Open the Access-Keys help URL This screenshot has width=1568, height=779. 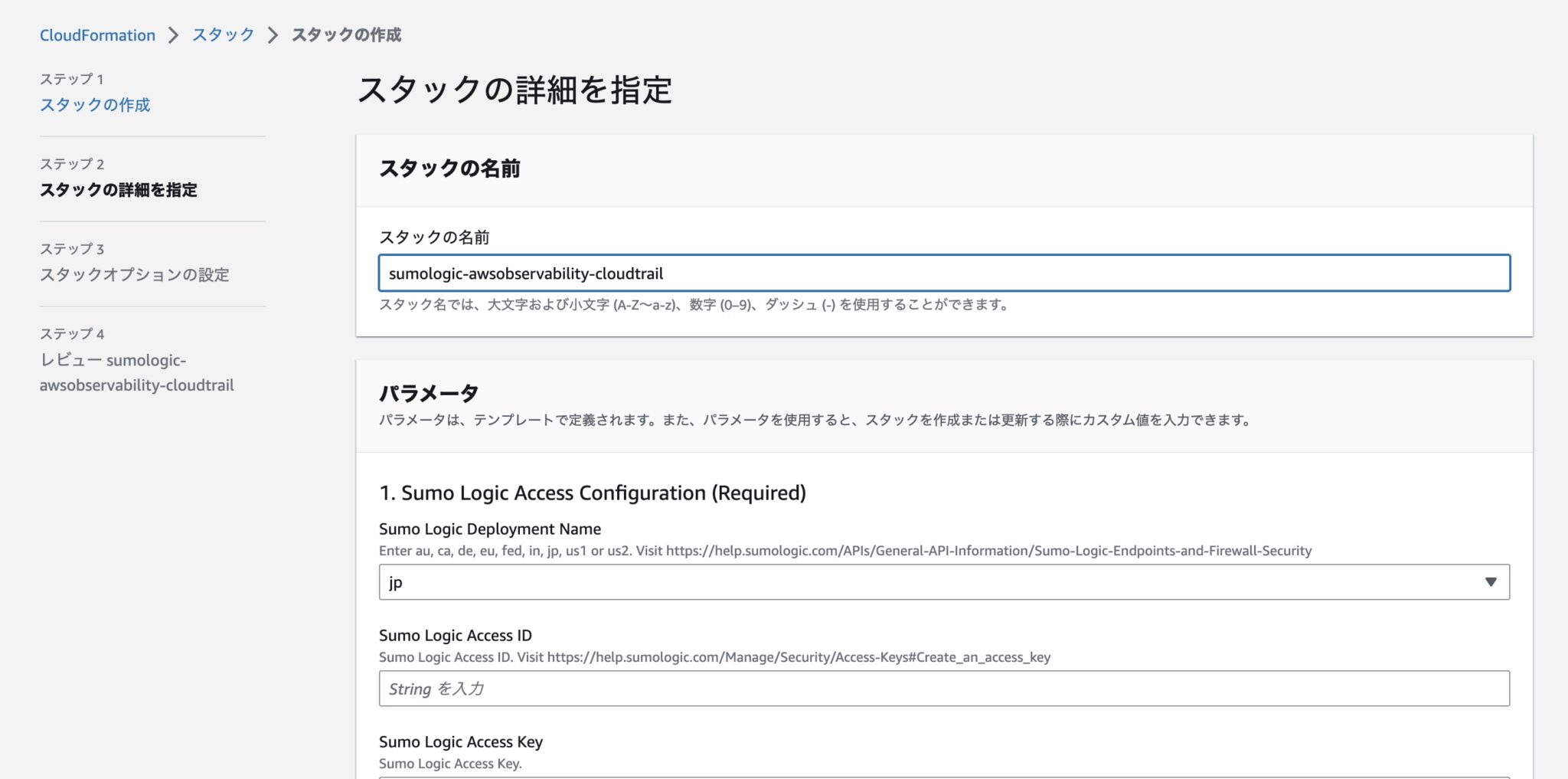[x=796, y=656]
